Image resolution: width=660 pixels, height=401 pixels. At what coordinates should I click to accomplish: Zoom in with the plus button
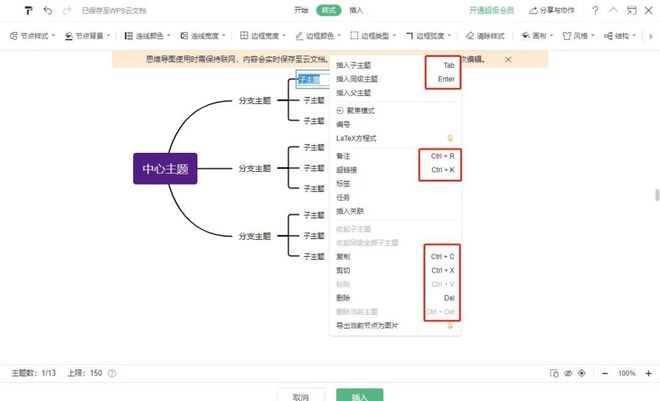(649, 373)
